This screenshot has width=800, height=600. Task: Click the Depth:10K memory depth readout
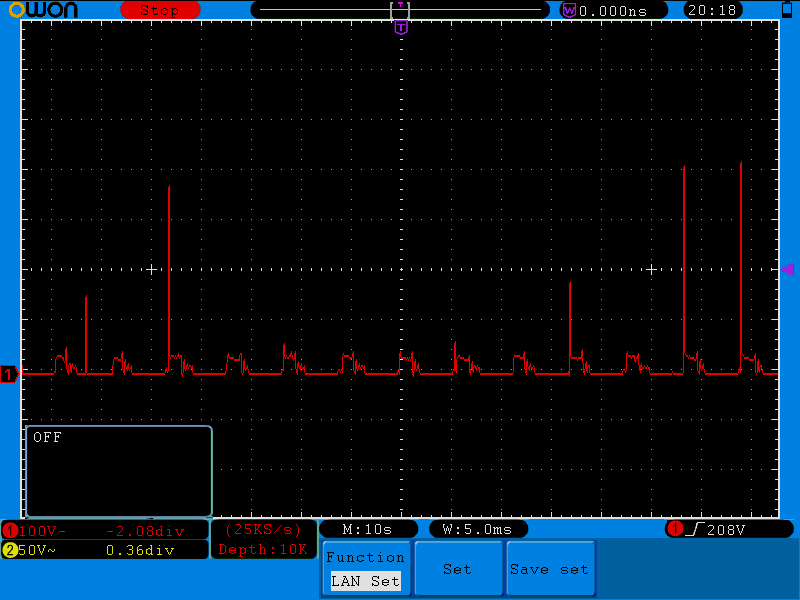pos(263,549)
